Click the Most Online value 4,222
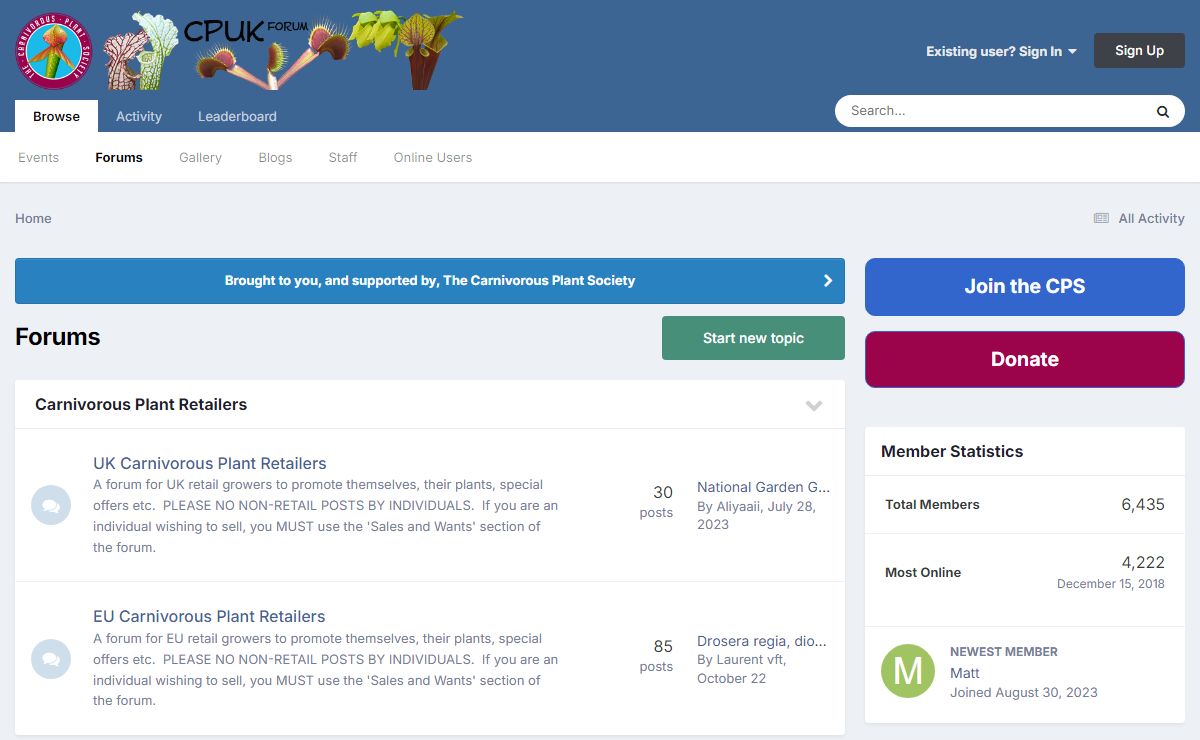This screenshot has width=1200, height=740. pyautogui.click(x=1143, y=562)
